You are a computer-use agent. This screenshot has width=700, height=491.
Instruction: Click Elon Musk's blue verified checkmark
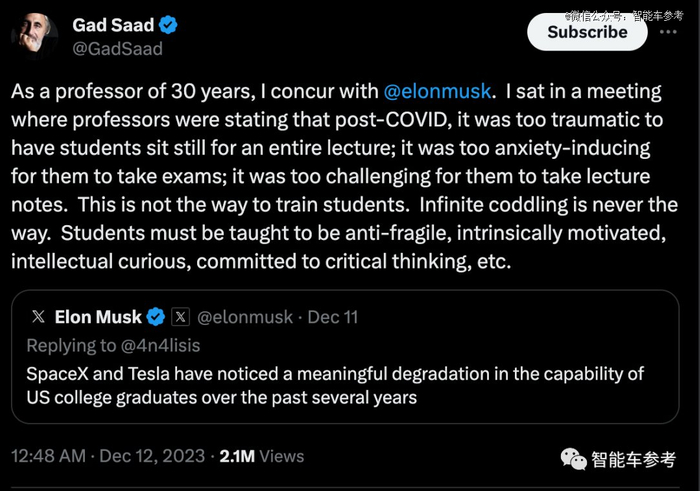[x=156, y=317]
